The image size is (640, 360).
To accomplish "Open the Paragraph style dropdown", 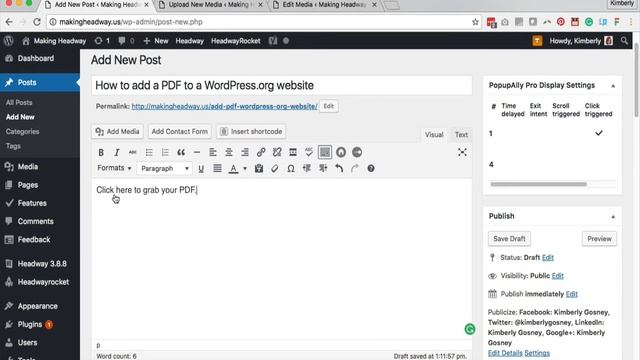I will click(164, 169).
